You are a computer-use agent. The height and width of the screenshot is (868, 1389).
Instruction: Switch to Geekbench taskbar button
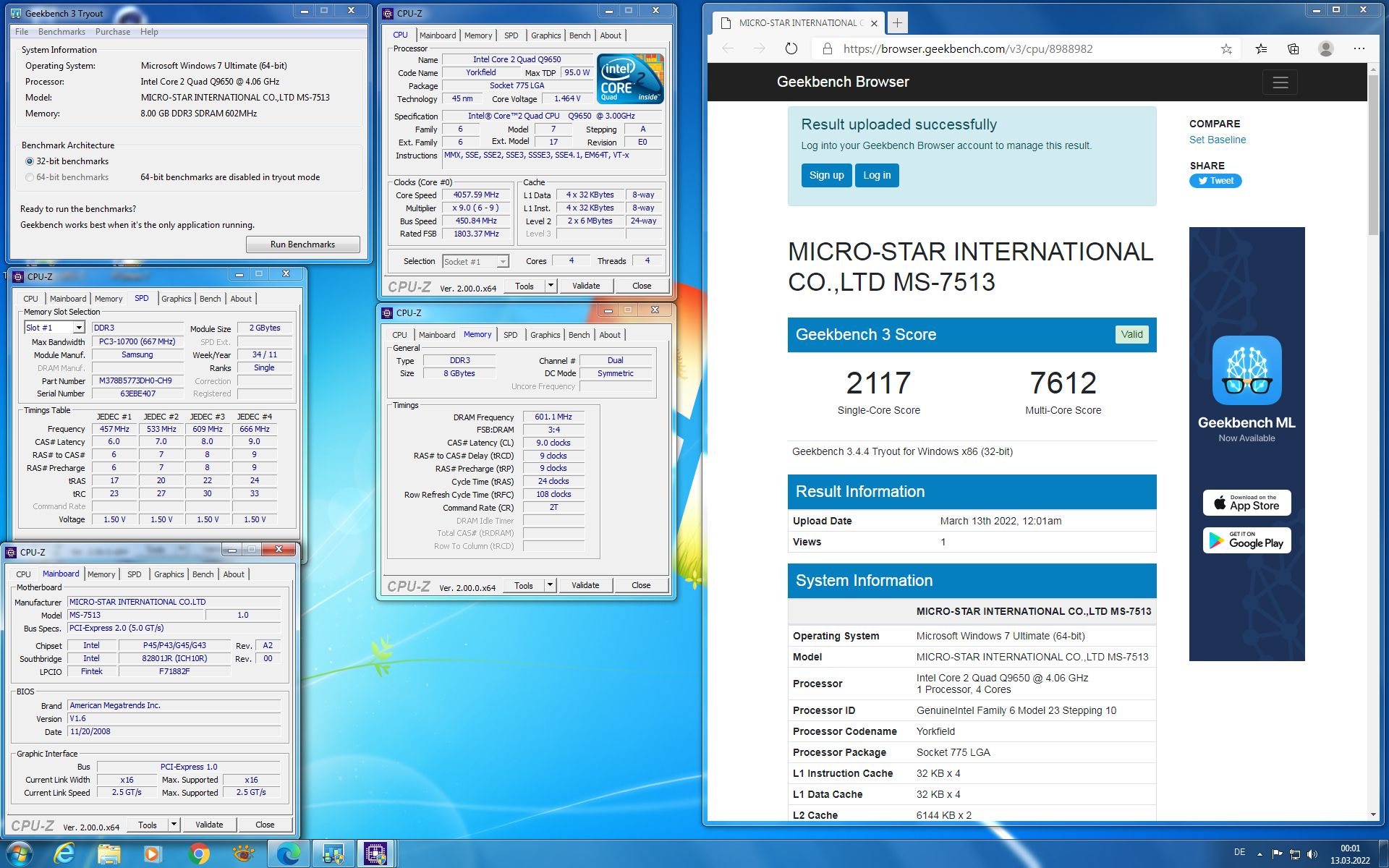[x=333, y=854]
